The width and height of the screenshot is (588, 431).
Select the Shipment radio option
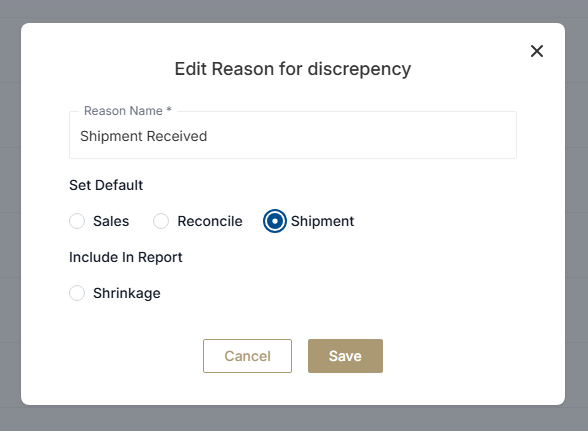(x=274, y=221)
